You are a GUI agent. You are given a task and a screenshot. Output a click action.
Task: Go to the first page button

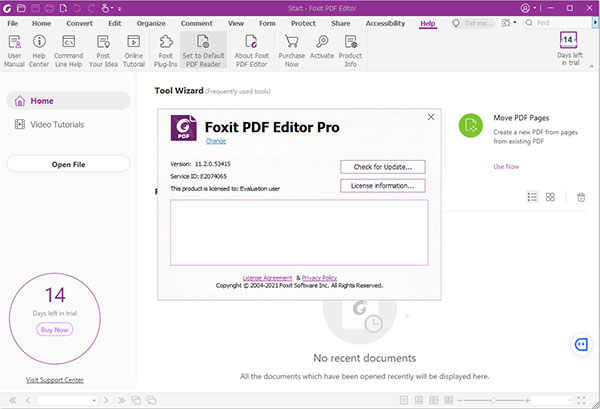coord(13,401)
